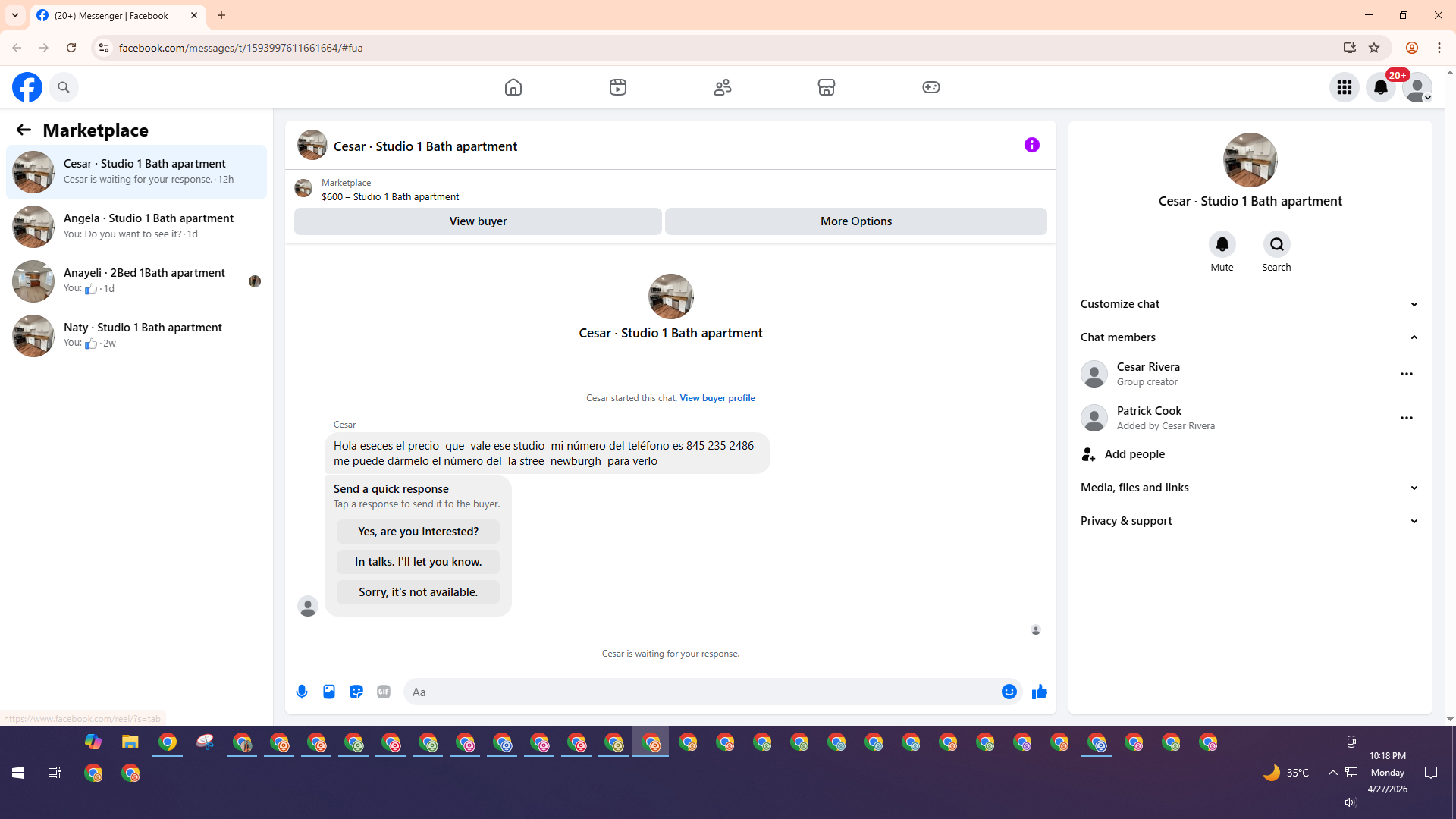Click the voice clip microphone icon
The height and width of the screenshot is (819, 1456).
302,692
